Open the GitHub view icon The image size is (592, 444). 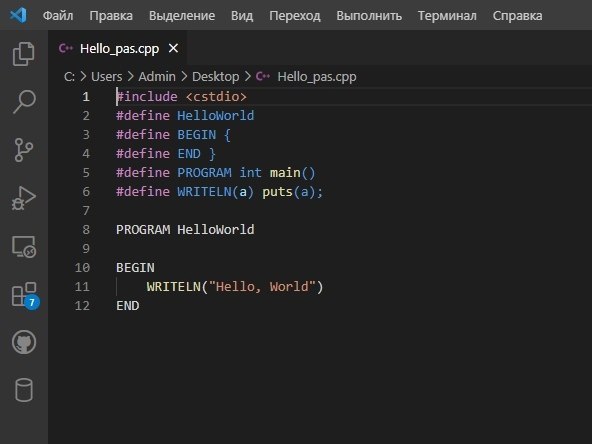[24, 342]
